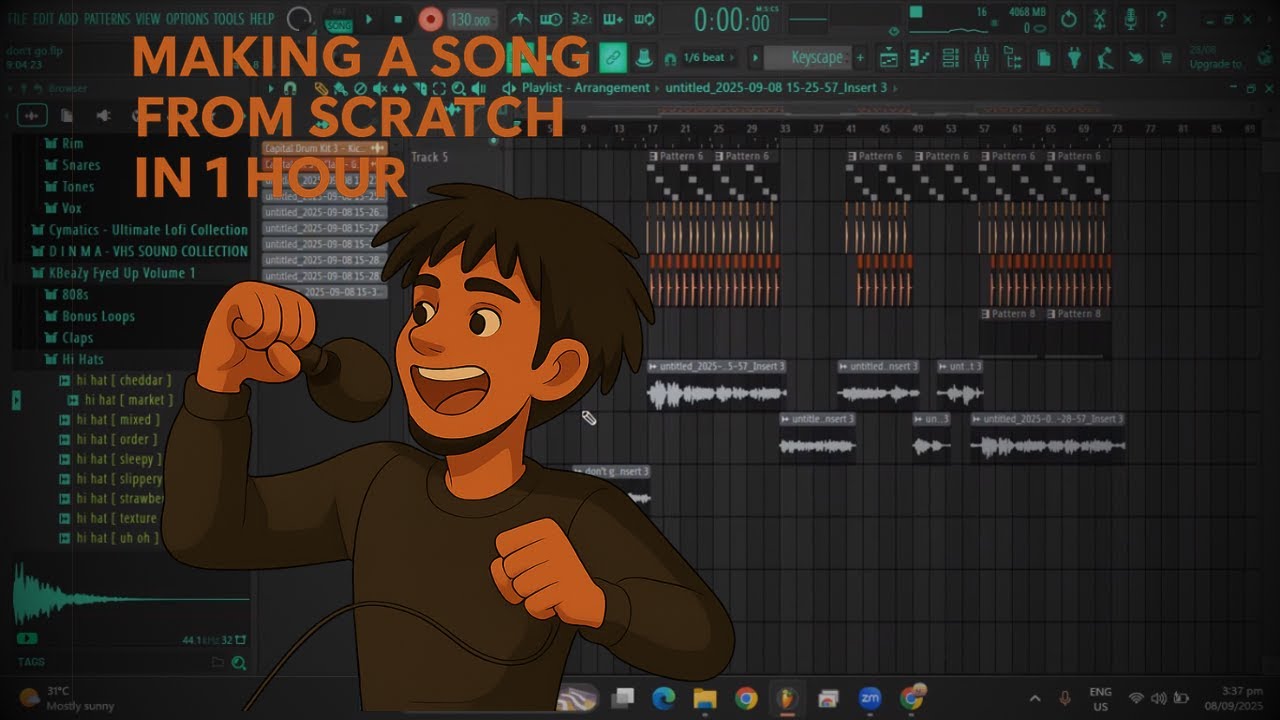Collapse the KBeaZy Fyed Up Volume 1 folder
This screenshot has height=720, width=1280.
click(x=121, y=273)
